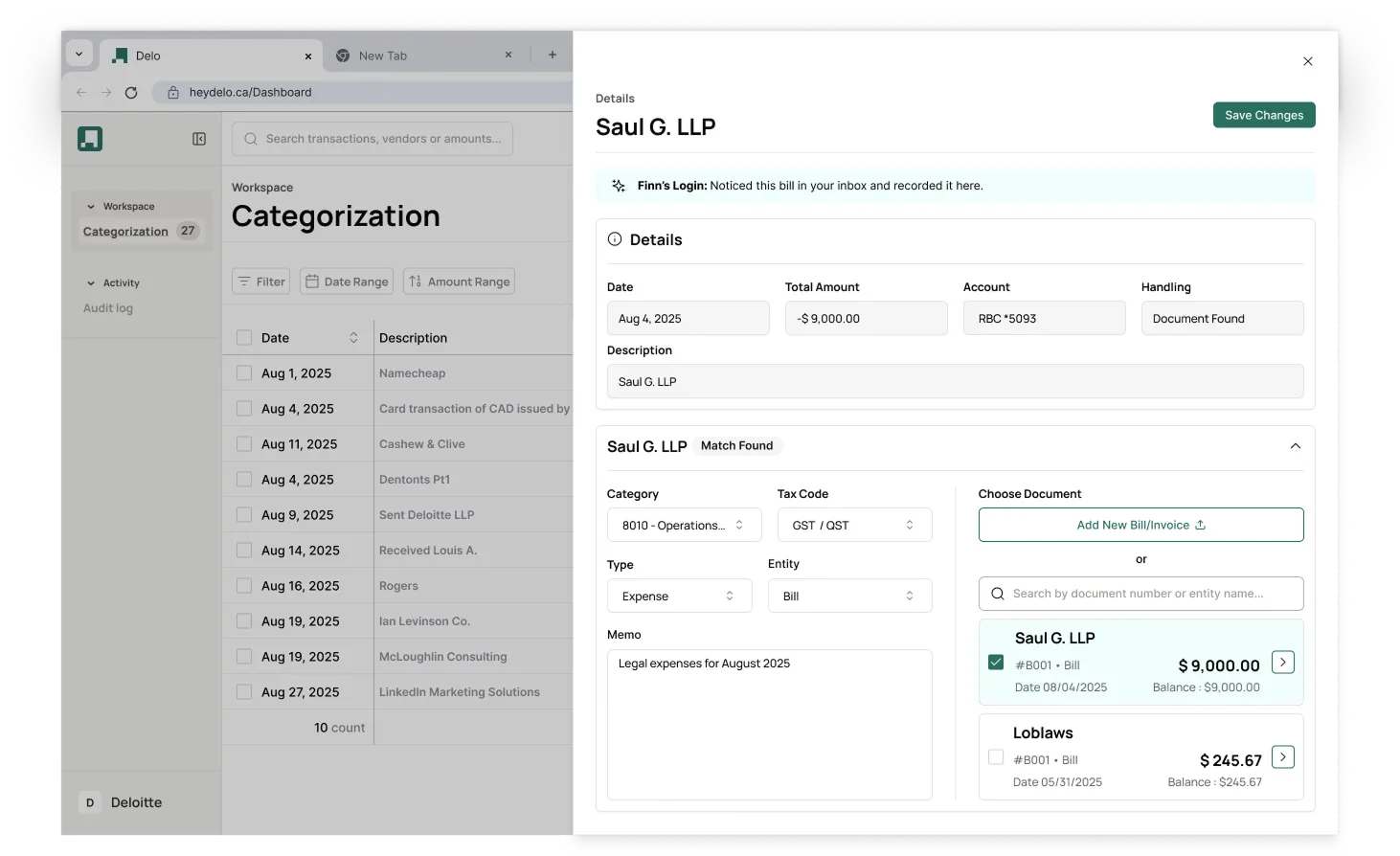Image resolution: width=1400 pixels, height=856 pixels.
Task: Select the Aug 1 Namecheap transaction row
Action: (x=244, y=372)
